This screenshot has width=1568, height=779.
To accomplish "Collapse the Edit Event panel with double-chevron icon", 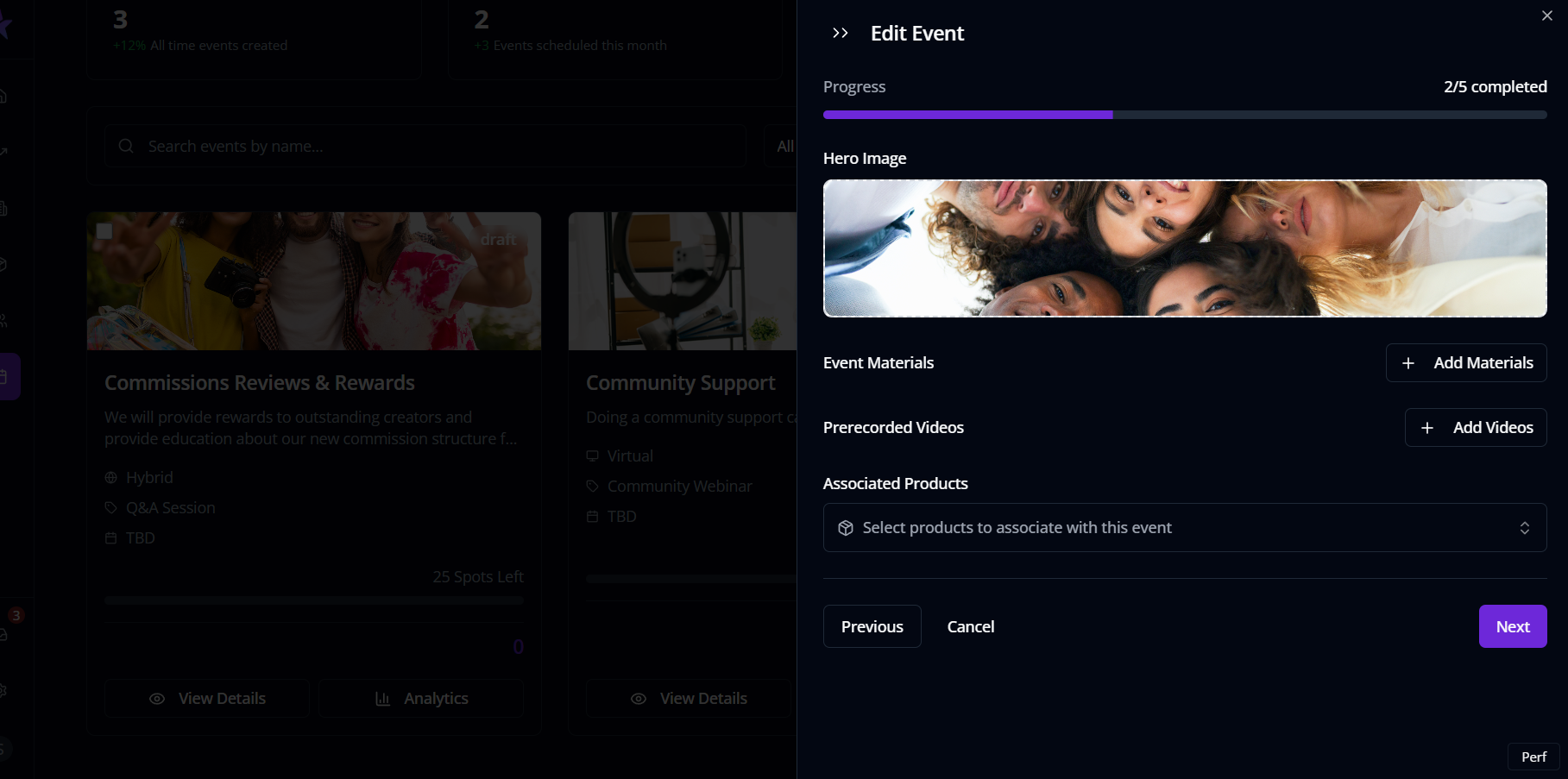I will [x=840, y=33].
